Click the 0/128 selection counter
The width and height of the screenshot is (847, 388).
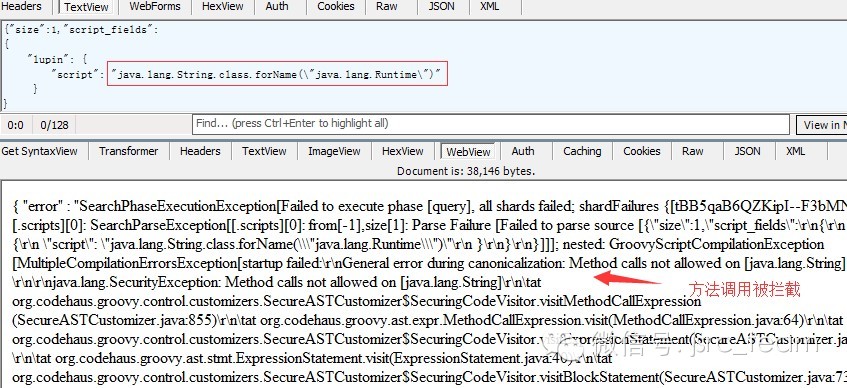coord(55,125)
